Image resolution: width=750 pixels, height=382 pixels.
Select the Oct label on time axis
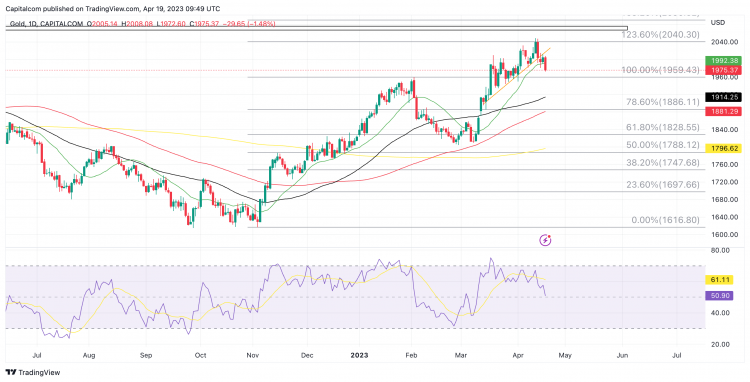pyautogui.click(x=200, y=355)
